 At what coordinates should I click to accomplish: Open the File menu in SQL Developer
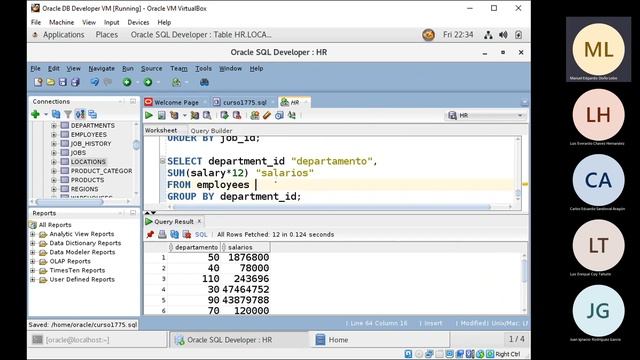(x=36, y=69)
